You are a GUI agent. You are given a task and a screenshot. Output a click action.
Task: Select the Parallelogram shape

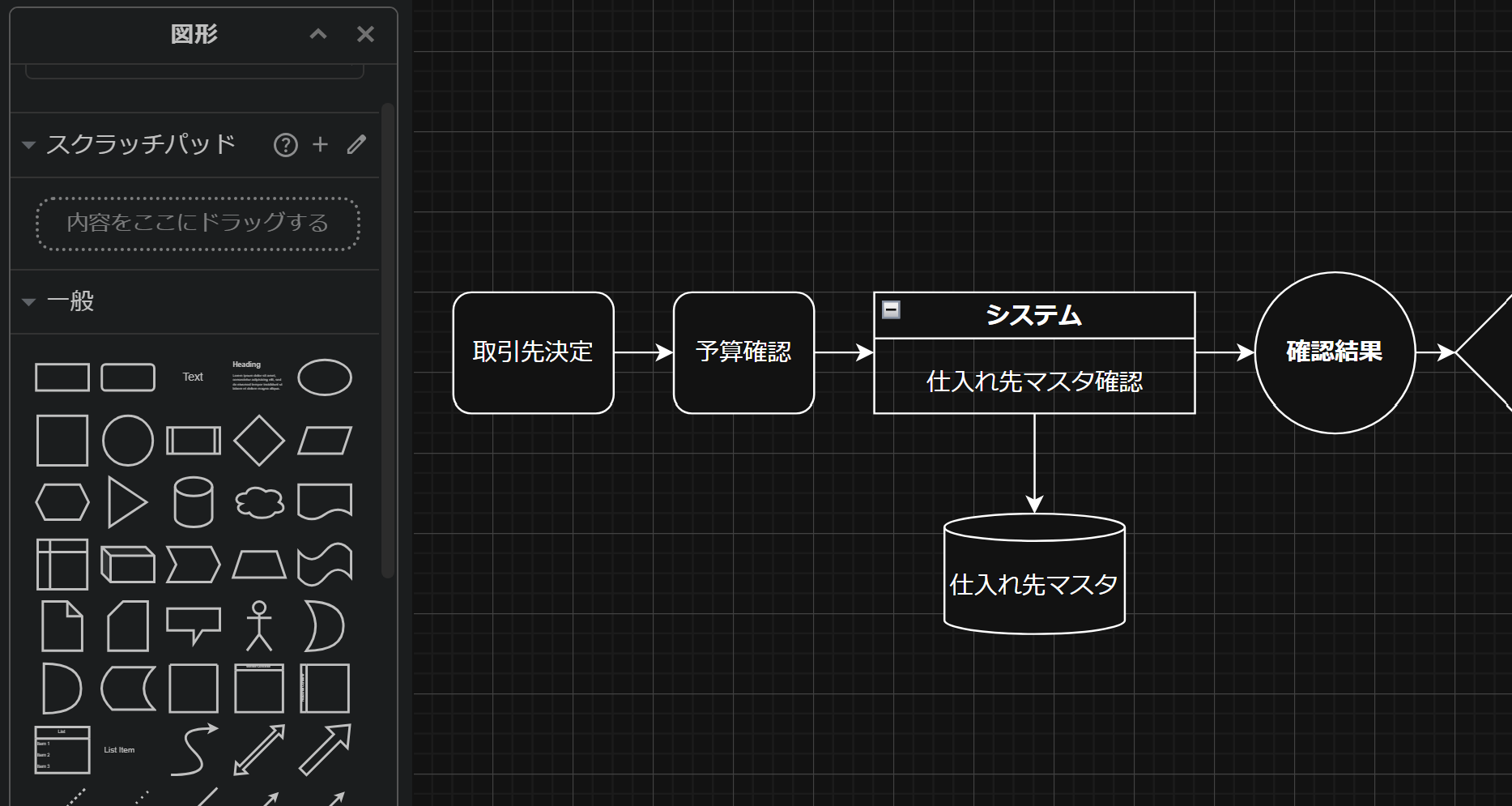tap(325, 441)
